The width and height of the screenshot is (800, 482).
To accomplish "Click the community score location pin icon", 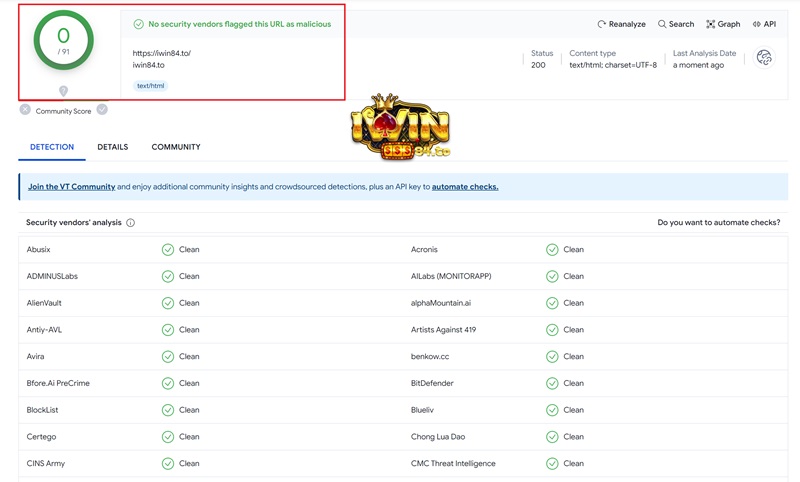I will point(63,91).
